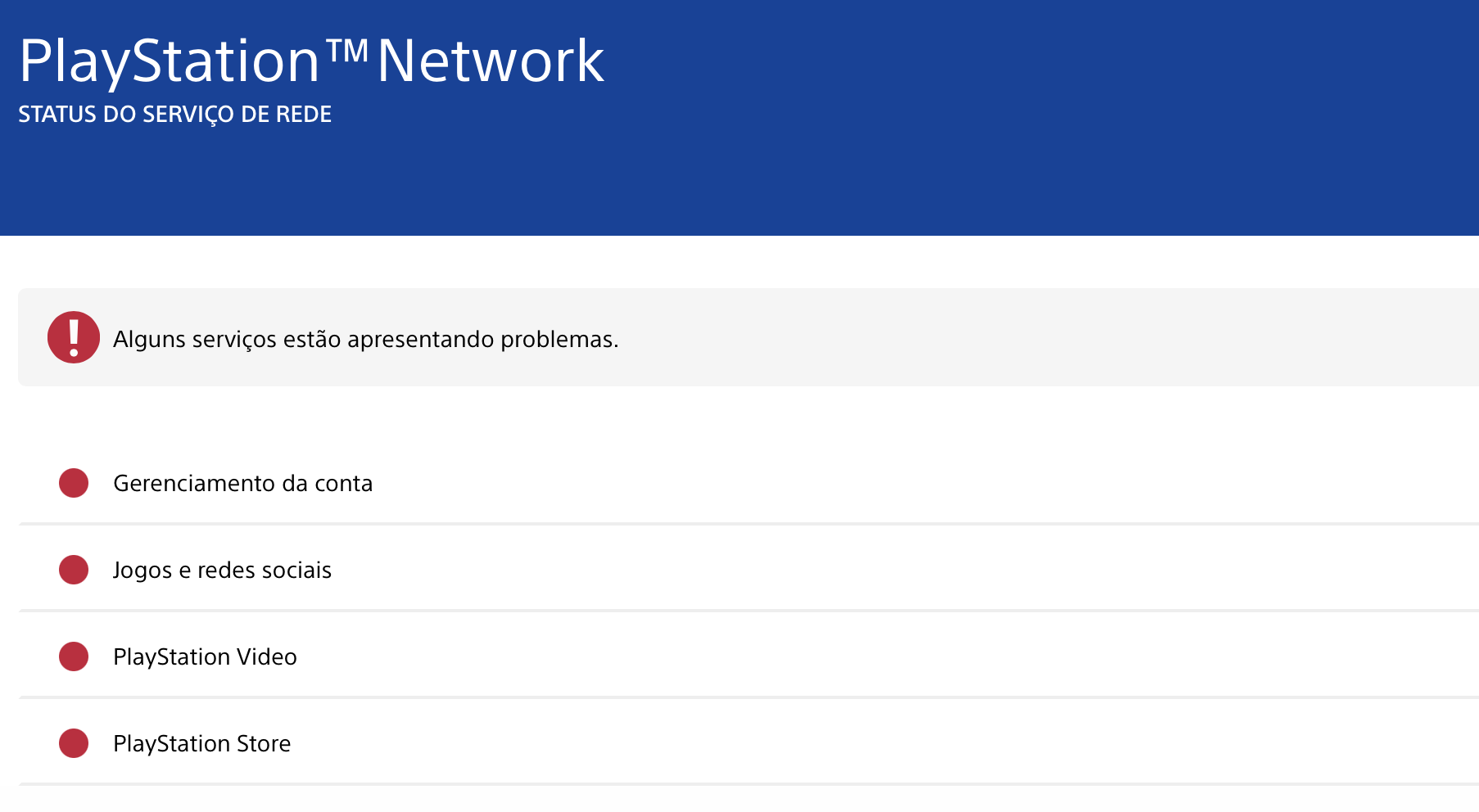The height and width of the screenshot is (812, 1479).
Task: Expand the Jogos e redes sociais row
Action: 222,571
